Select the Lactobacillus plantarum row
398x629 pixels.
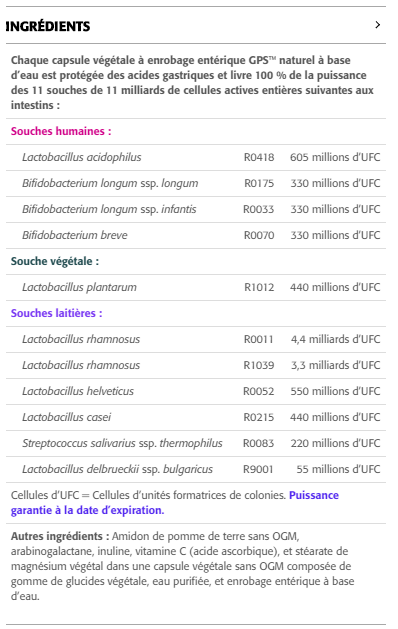tap(196, 287)
